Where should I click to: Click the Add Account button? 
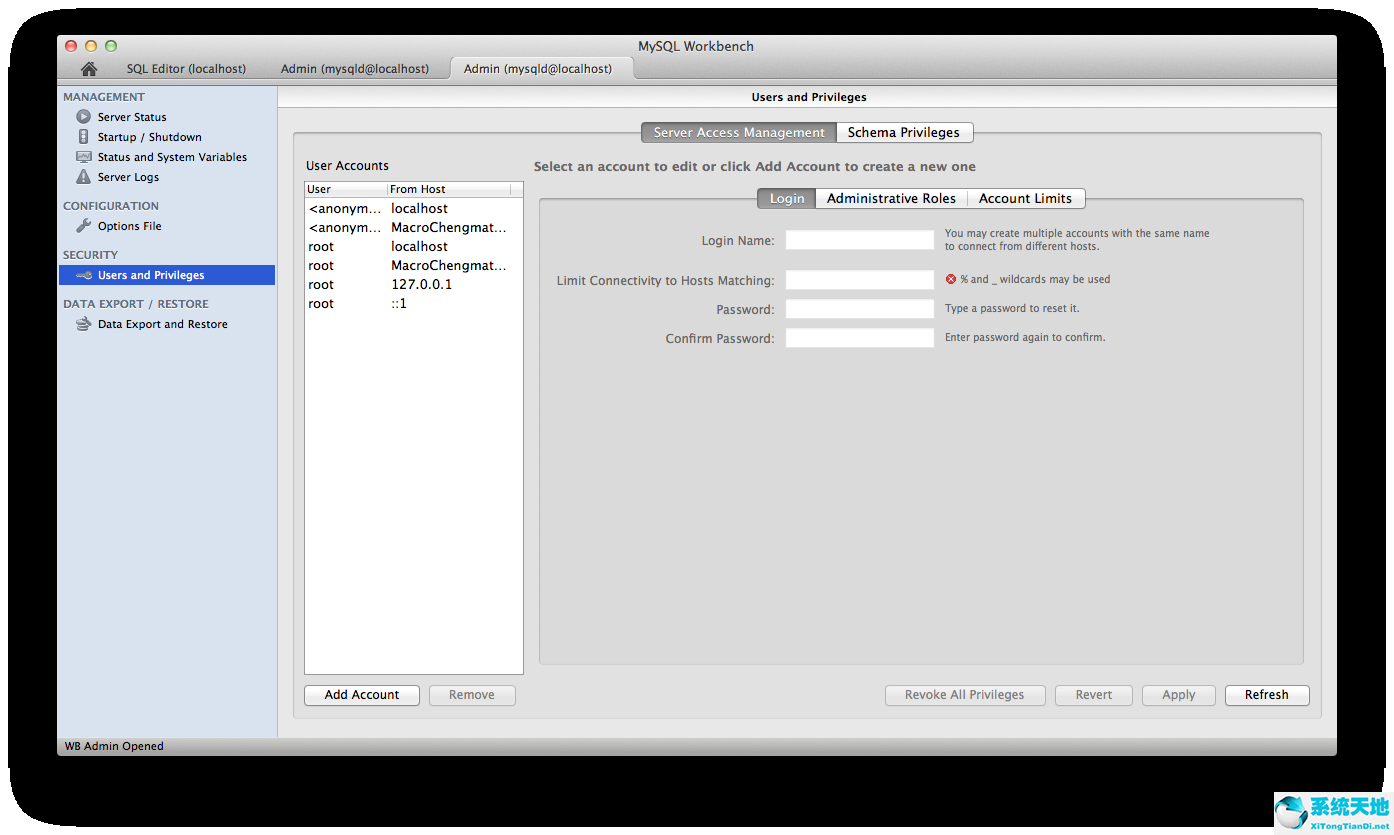pos(361,694)
